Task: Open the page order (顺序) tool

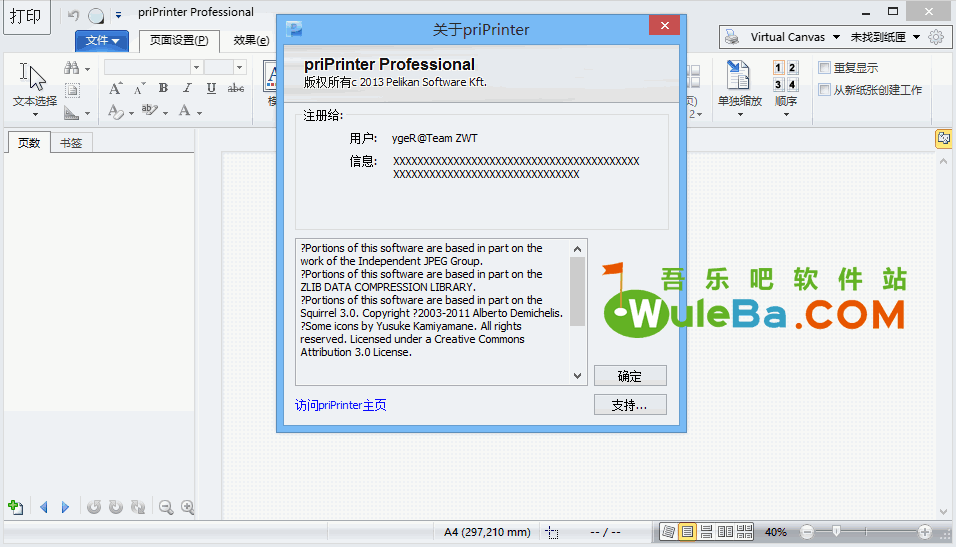Action: (x=786, y=88)
